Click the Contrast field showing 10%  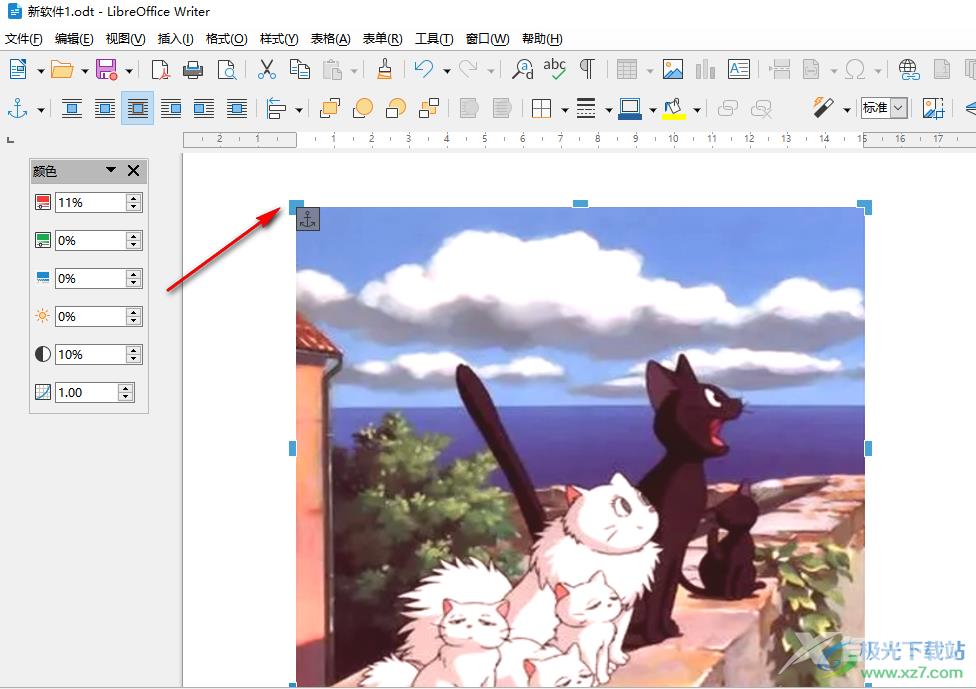(x=90, y=354)
